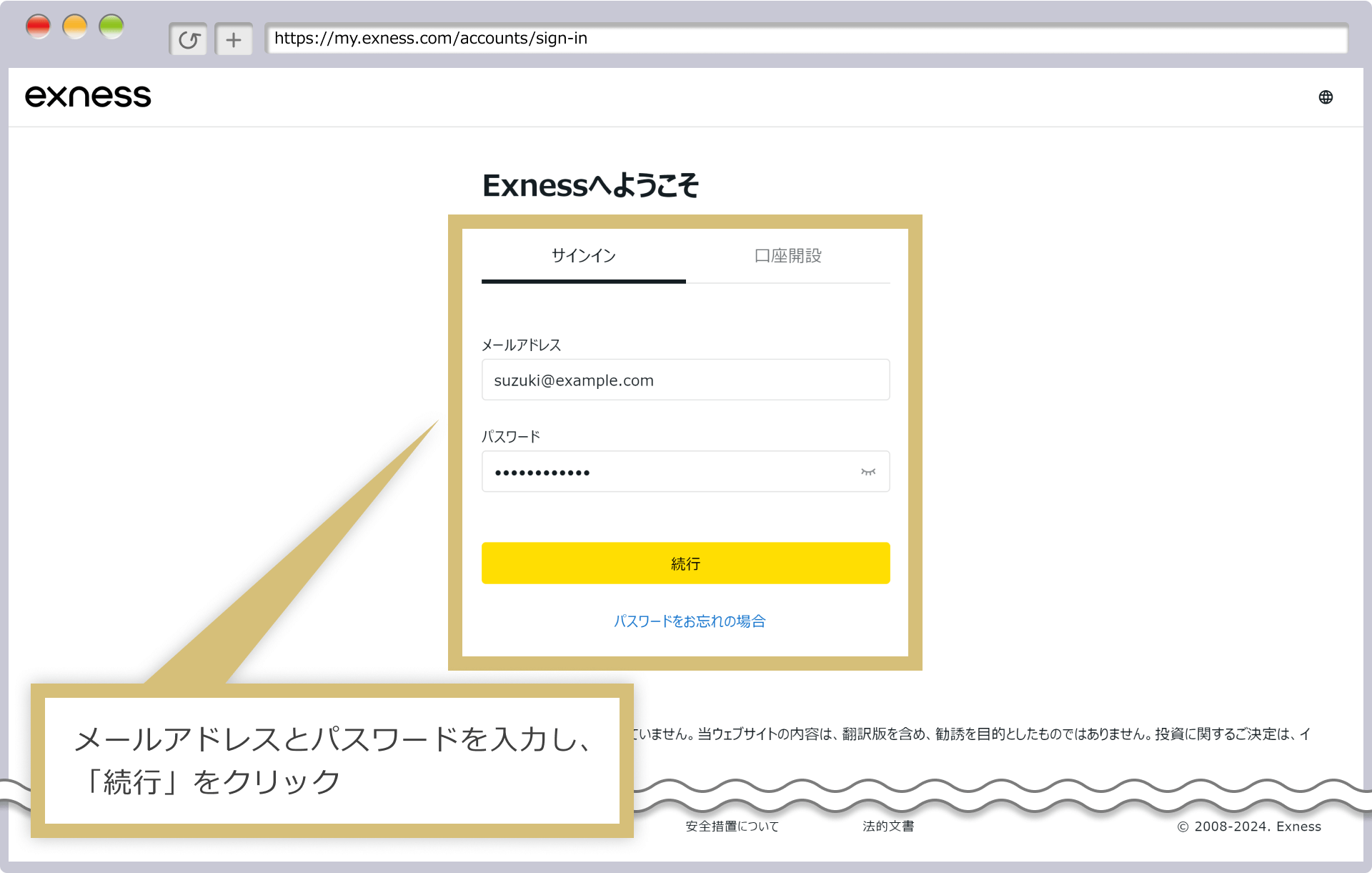Click the Exnessへようこそ heading
Image resolution: width=1372 pixels, height=873 pixels.
[590, 186]
